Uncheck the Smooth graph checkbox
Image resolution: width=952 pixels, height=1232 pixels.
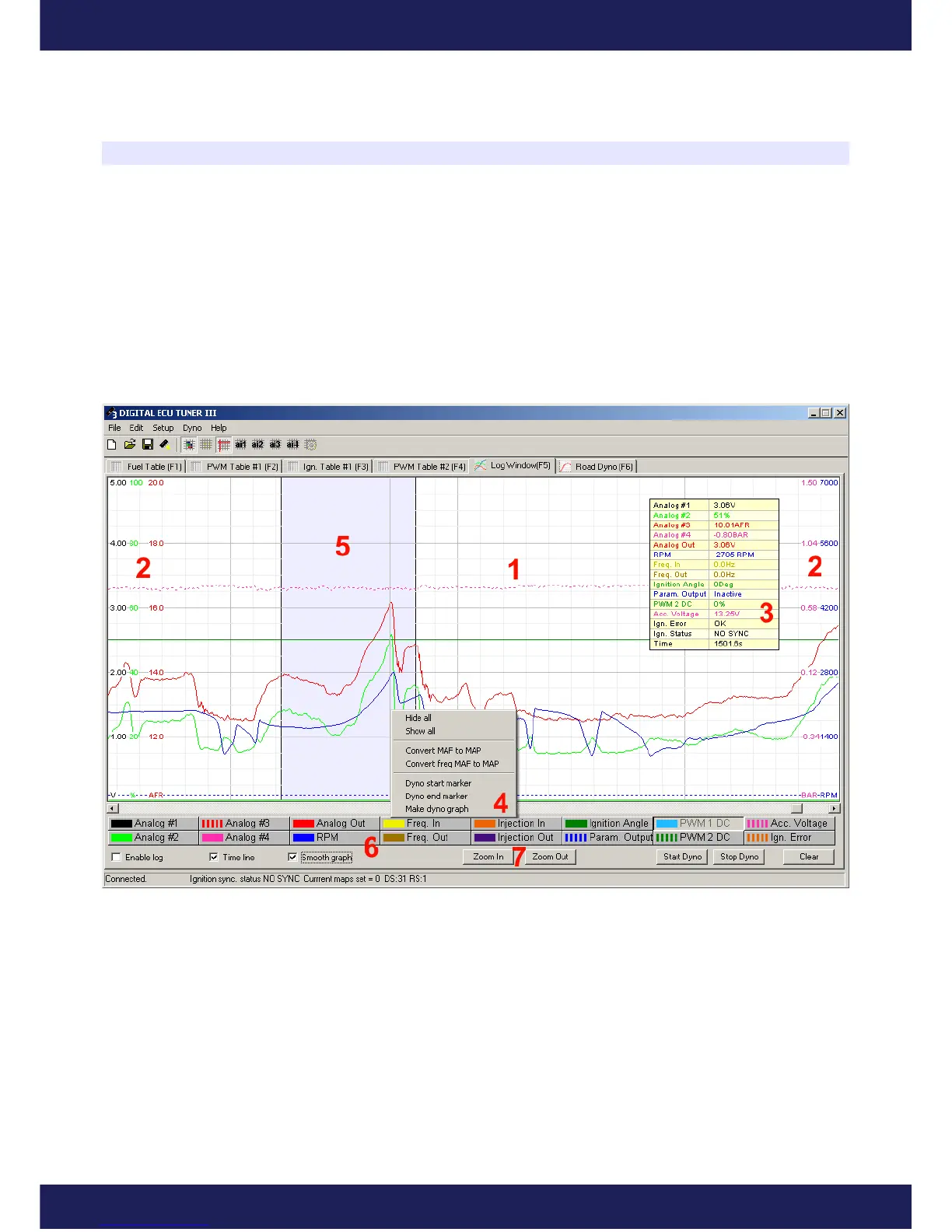pyautogui.click(x=292, y=857)
